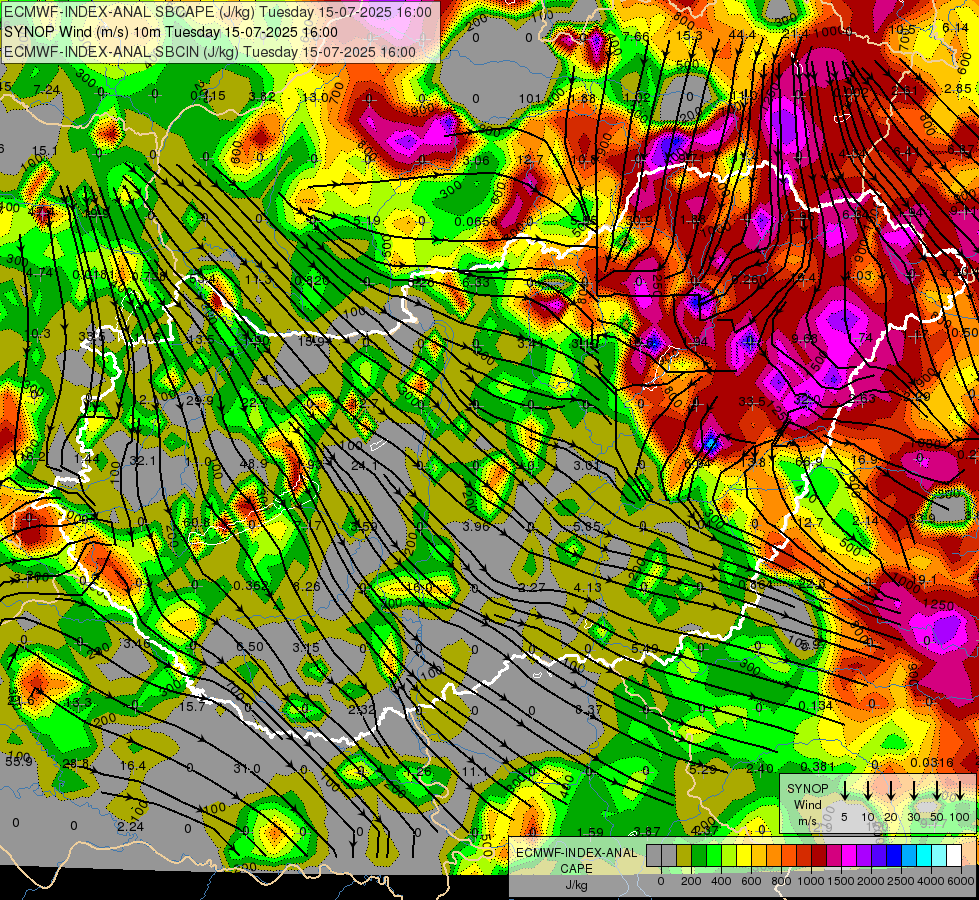This screenshot has height=900, width=979.
Task: Click the 31.0 value on the map
Action: 247,769
